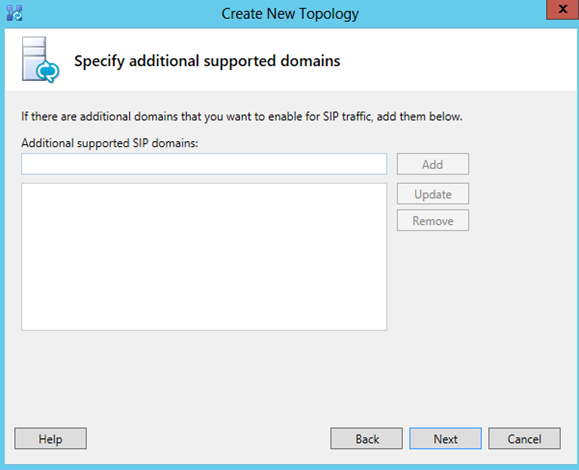Close the Create New Topology dialog
Screen dimensions: 579x470
pyautogui.click(x=562, y=9)
